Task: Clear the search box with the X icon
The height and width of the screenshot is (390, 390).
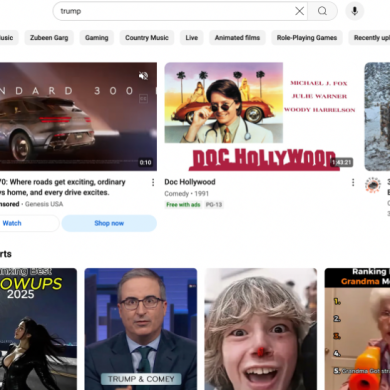Action: click(x=299, y=11)
